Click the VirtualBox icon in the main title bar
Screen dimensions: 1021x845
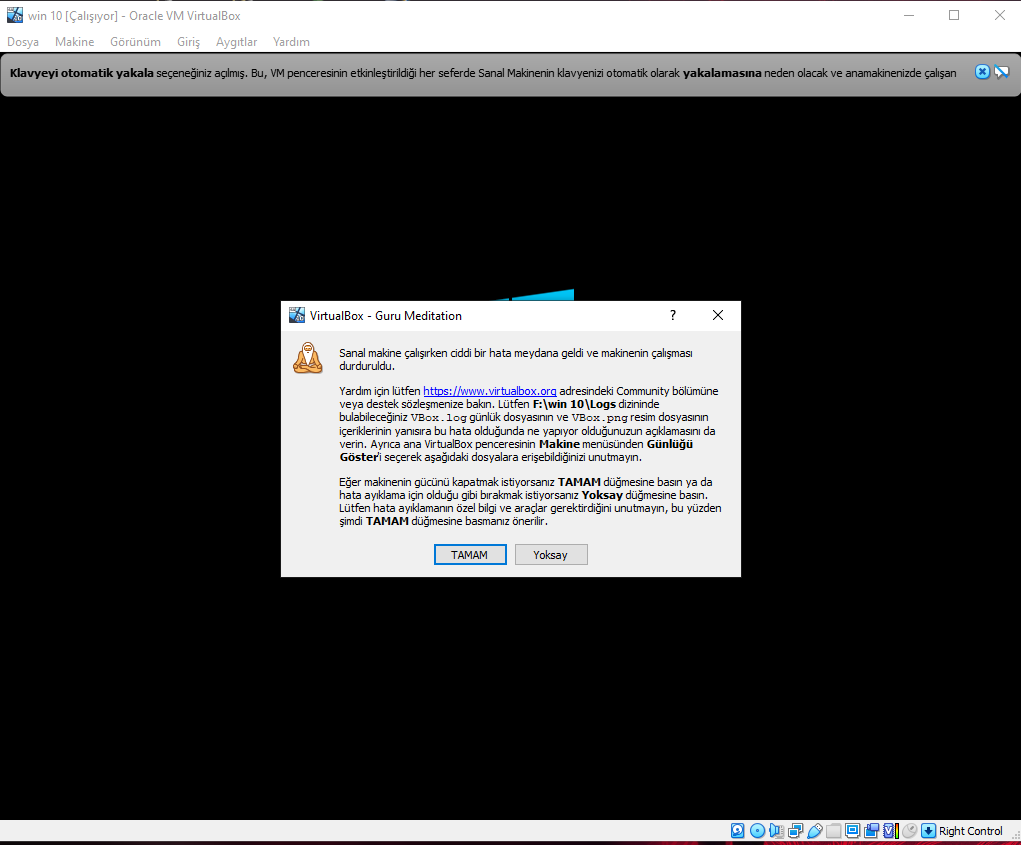[x=14, y=15]
